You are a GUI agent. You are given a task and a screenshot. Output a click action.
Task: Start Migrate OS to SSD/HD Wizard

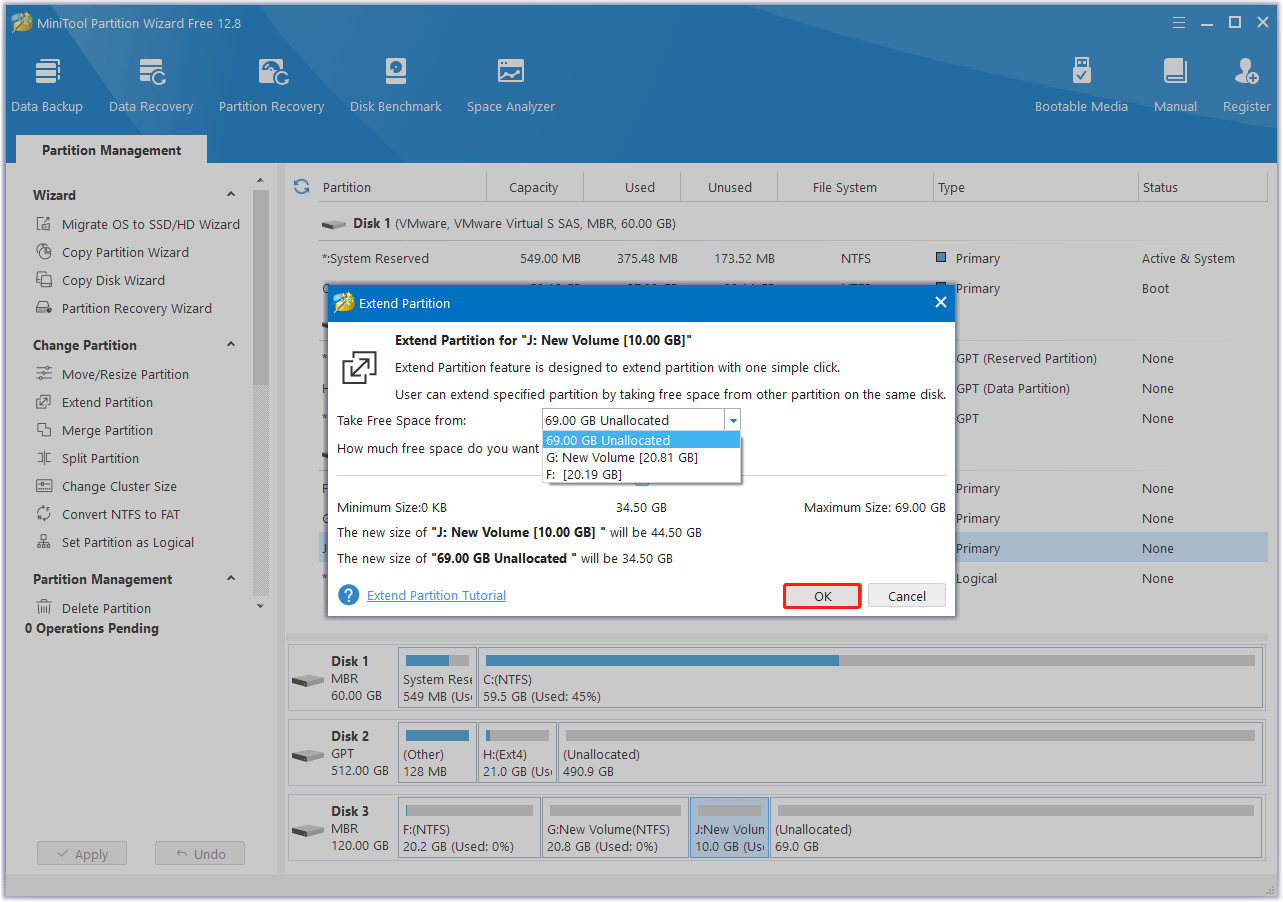tap(138, 224)
